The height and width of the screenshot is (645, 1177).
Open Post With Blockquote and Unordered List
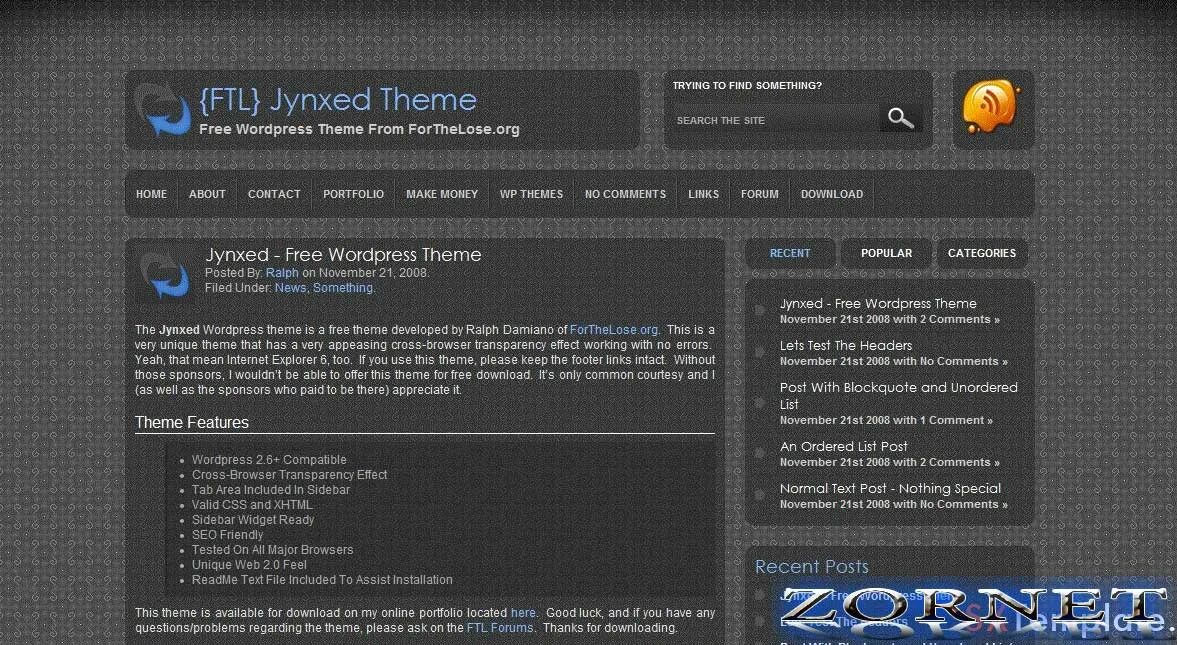pos(899,396)
